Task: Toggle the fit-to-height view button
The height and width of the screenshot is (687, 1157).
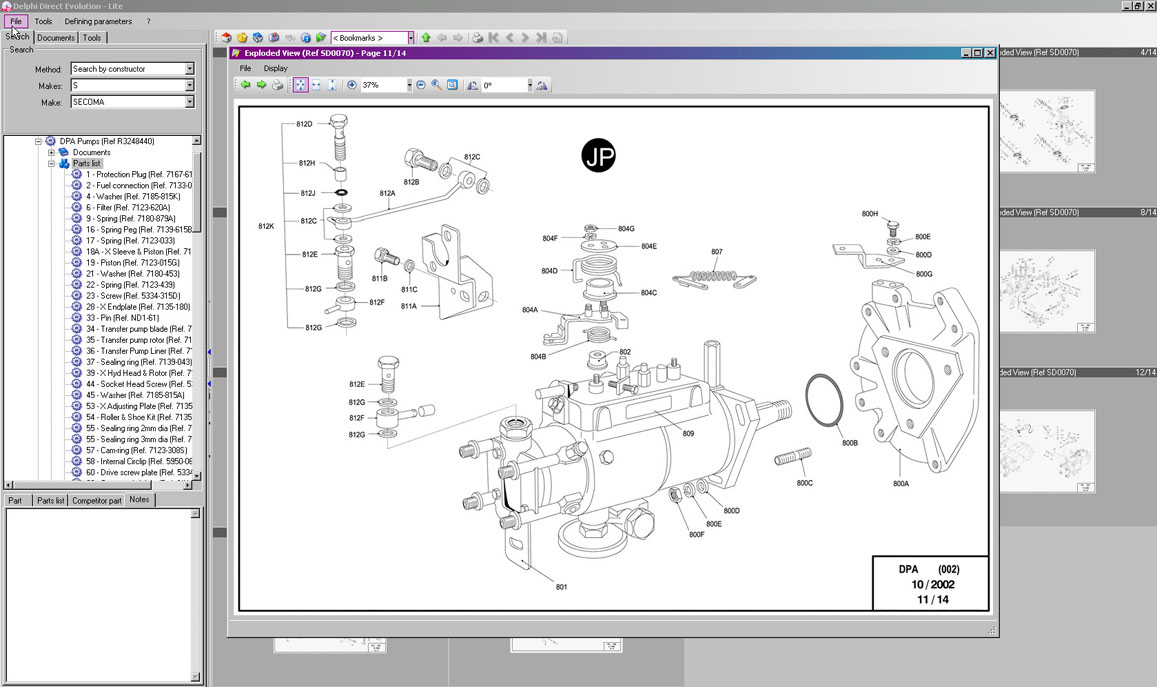Action: point(332,85)
